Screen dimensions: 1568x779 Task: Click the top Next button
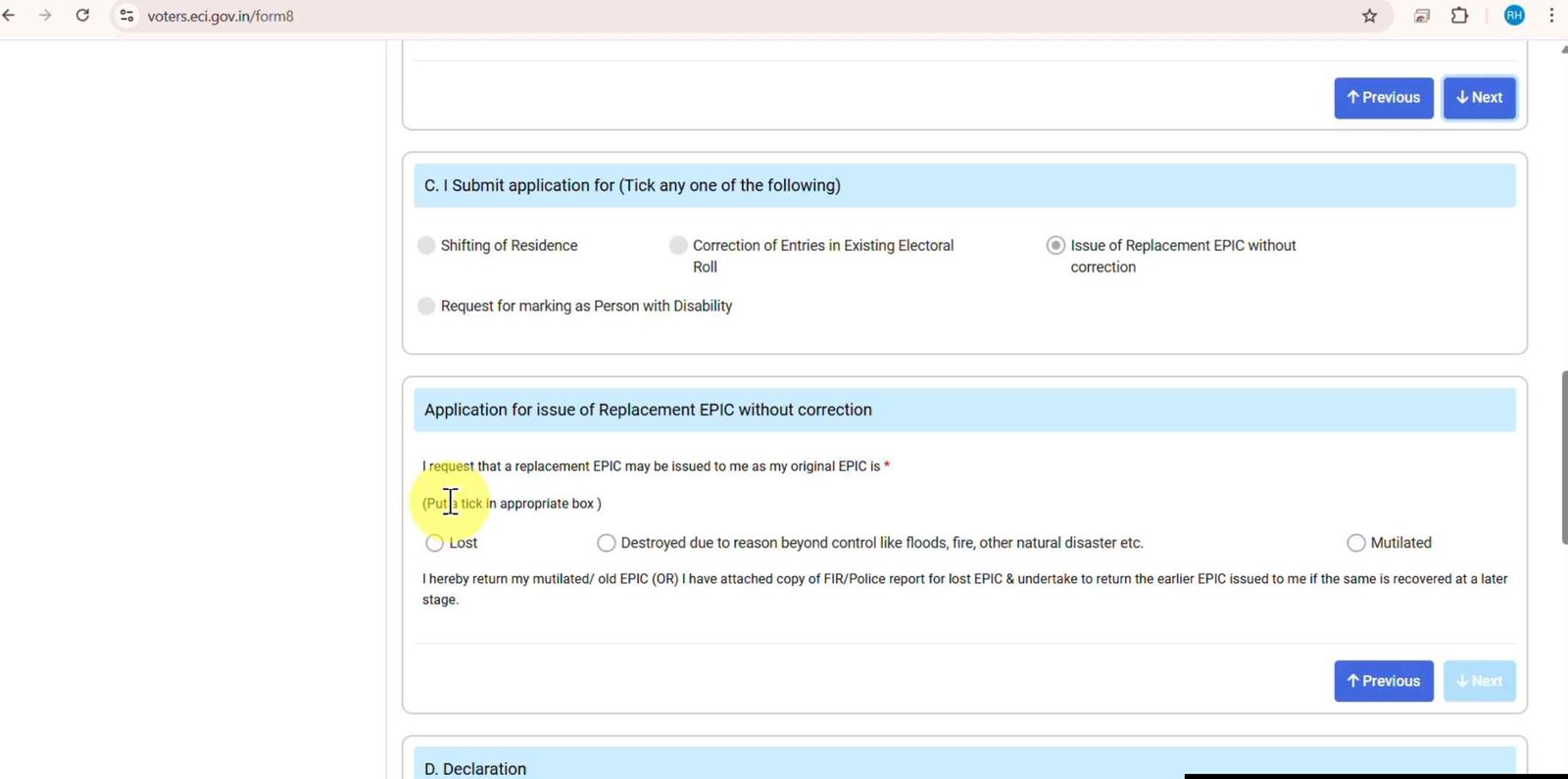1479,98
